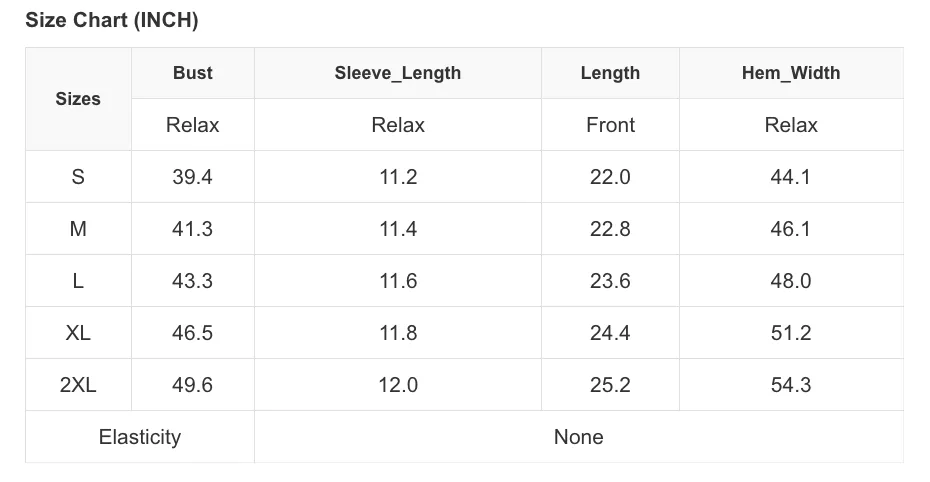Select the size M row label

pyautogui.click(x=78, y=229)
